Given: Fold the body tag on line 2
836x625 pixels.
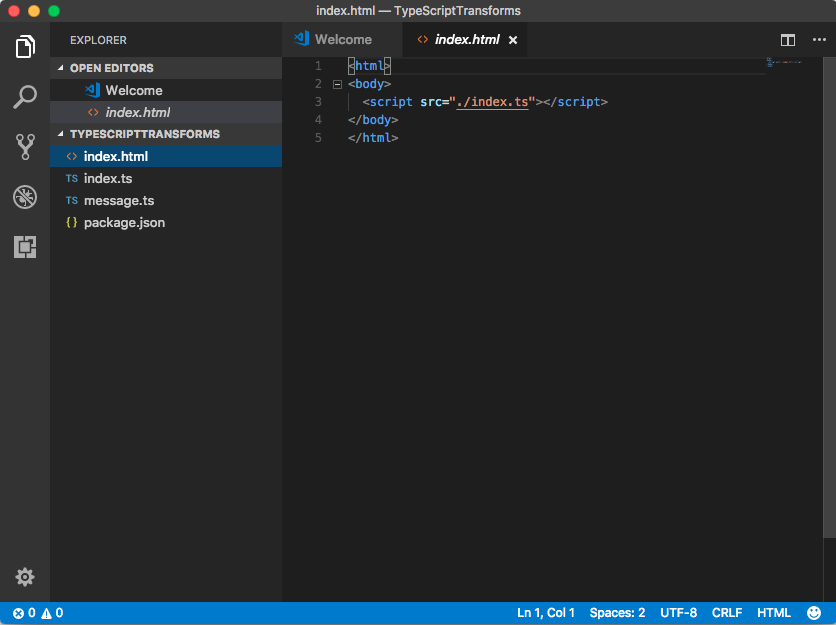Looking at the screenshot, I should (337, 84).
